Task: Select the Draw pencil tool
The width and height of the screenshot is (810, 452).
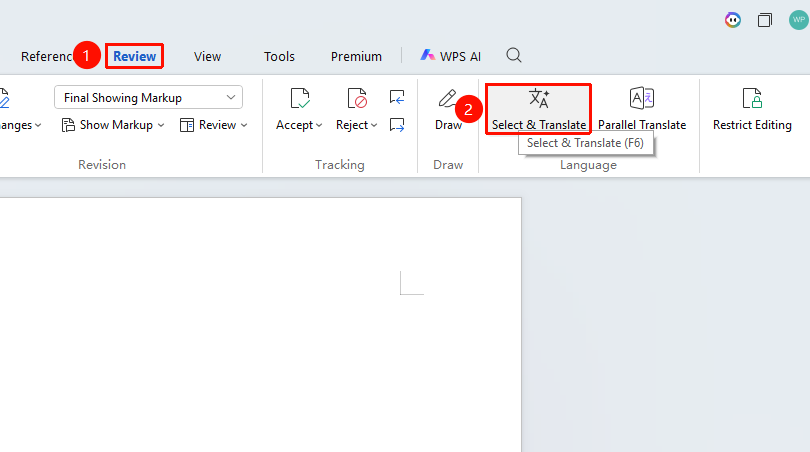Action: click(x=447, y=98)
